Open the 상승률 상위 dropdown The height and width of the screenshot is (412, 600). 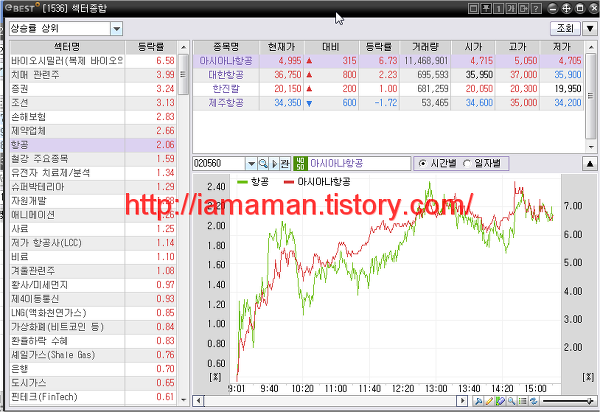click(116, 29)
